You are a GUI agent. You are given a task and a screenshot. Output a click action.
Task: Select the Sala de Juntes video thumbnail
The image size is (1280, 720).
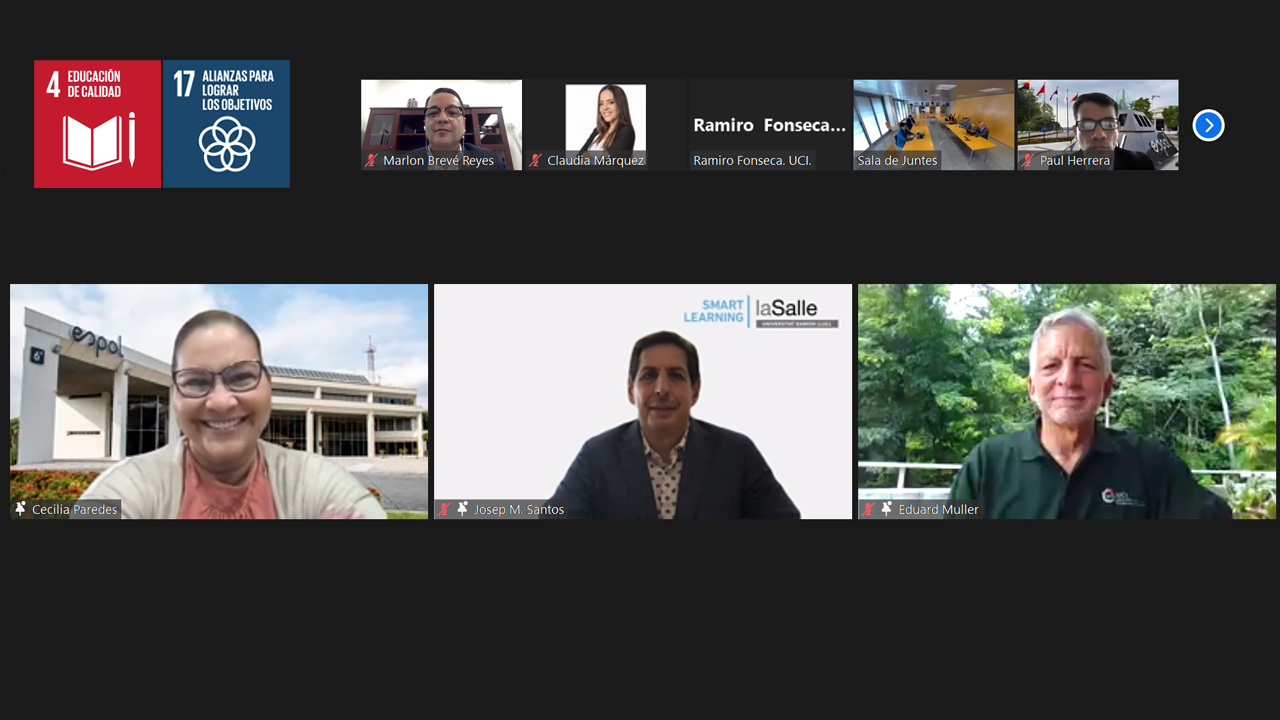933,118
